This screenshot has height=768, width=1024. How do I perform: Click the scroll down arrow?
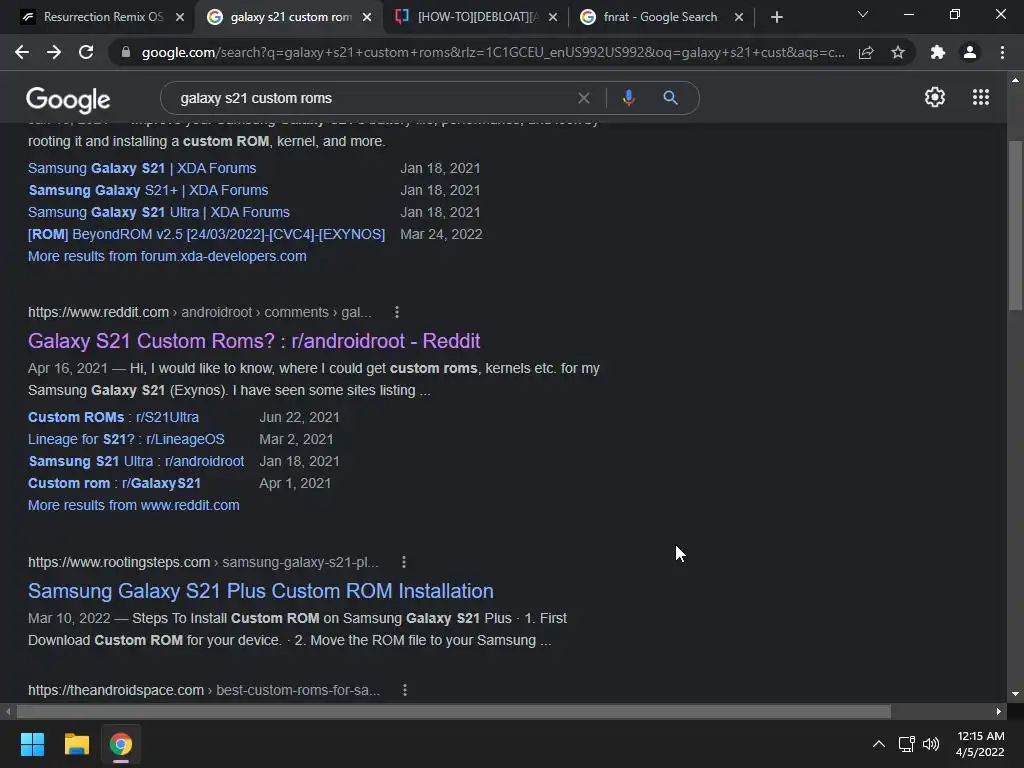(1015, 694)
